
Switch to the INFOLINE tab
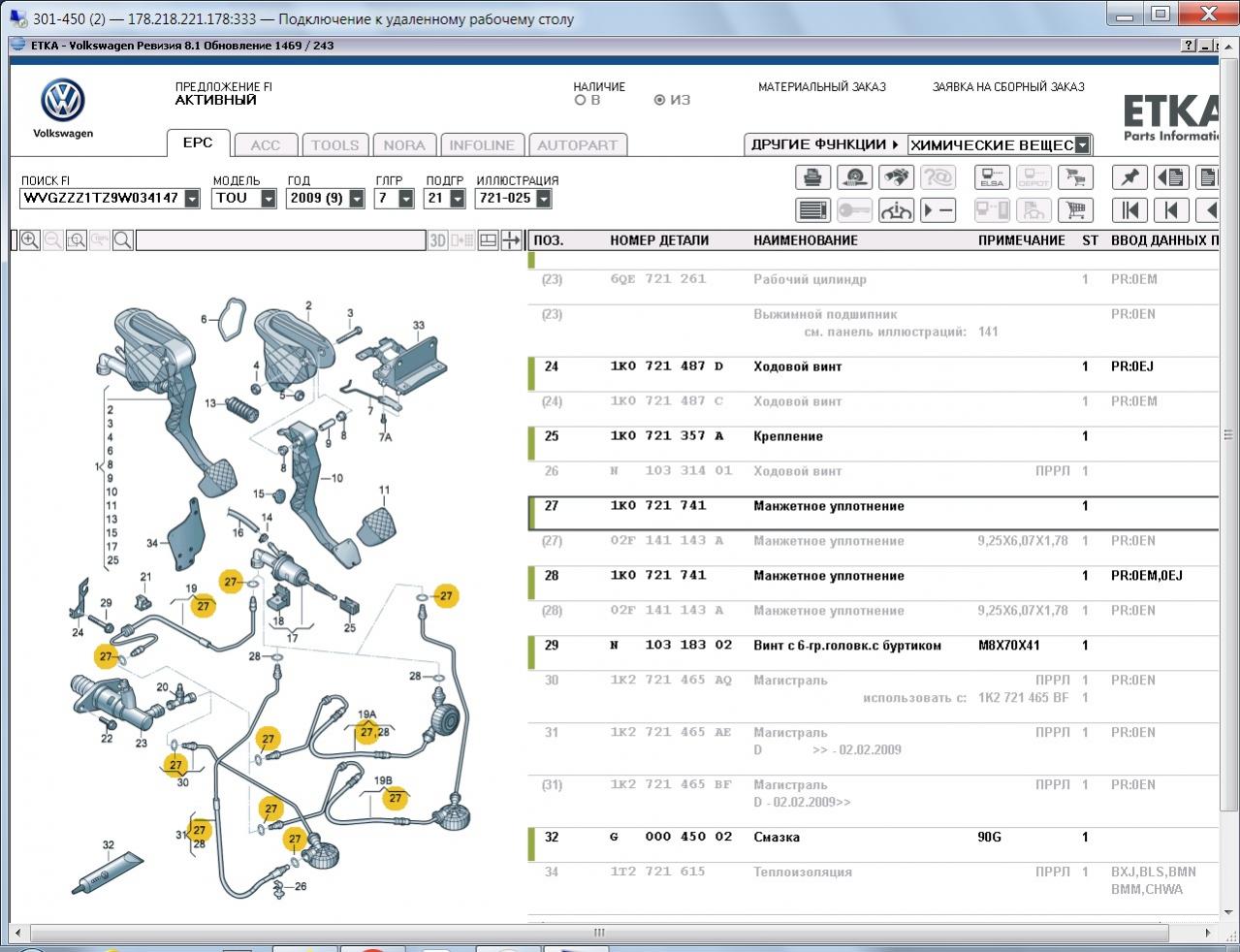click(x=482, y=145)
